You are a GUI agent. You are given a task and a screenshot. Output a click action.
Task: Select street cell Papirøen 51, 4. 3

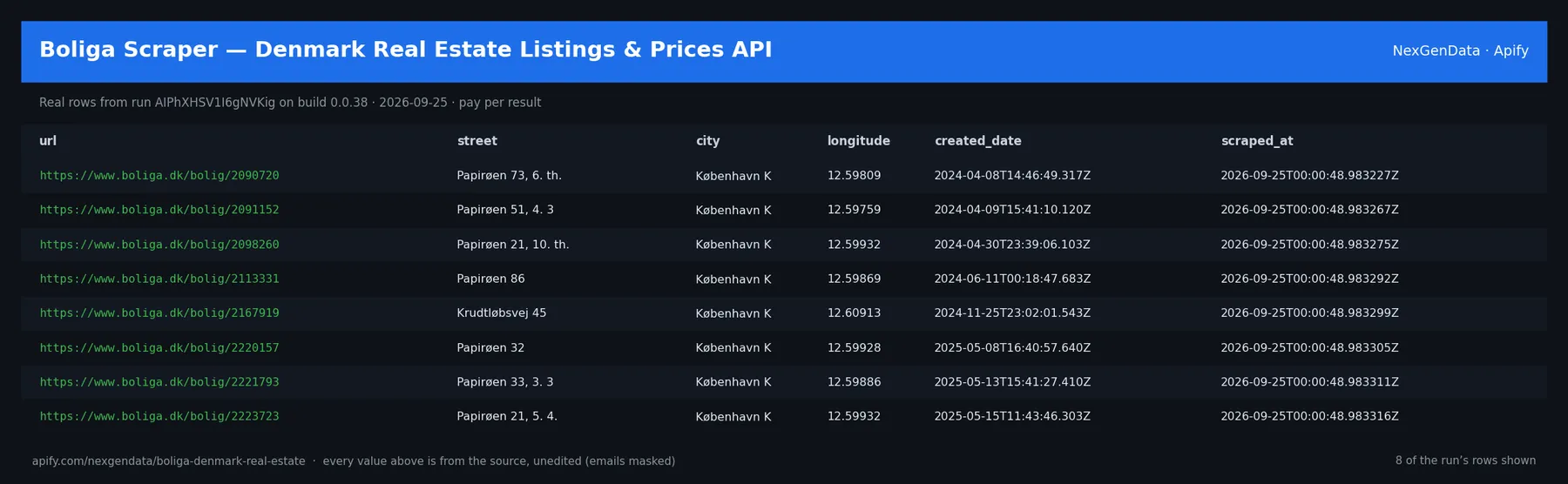tap(505, 210)
